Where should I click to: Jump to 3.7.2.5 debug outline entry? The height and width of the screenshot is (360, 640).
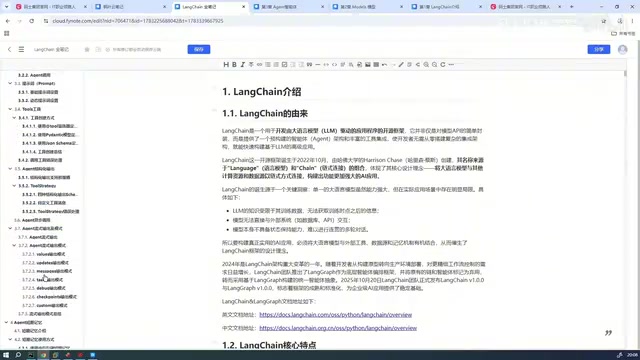[x=44, y=288]
